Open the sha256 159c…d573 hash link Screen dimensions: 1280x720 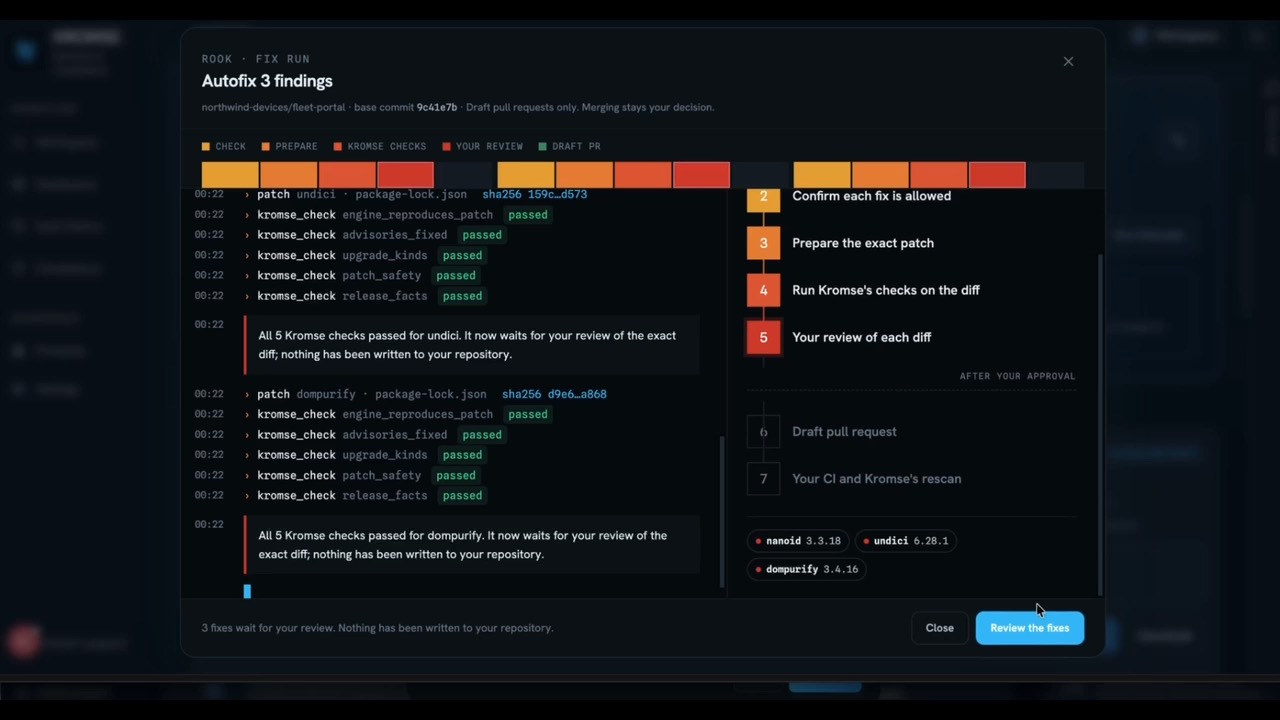[534, 194]
